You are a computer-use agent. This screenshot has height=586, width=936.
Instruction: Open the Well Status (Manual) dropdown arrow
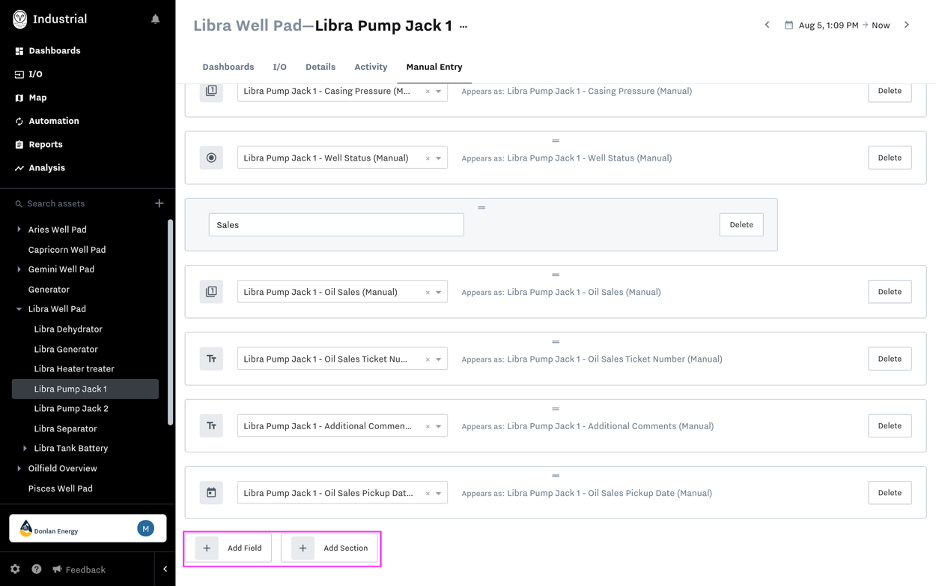439,158
